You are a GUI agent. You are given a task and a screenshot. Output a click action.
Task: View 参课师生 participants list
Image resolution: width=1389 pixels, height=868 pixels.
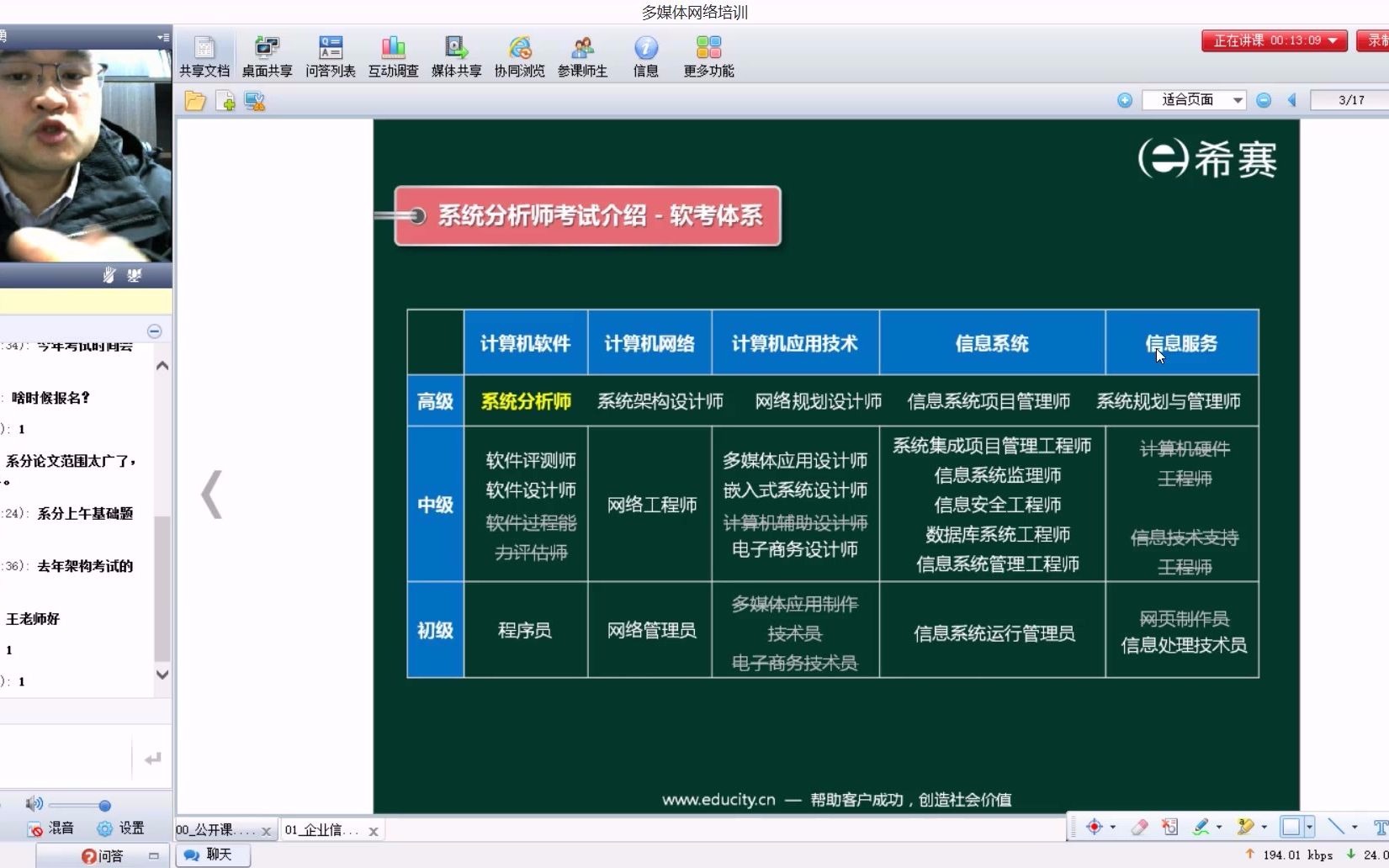coord(583,56)
